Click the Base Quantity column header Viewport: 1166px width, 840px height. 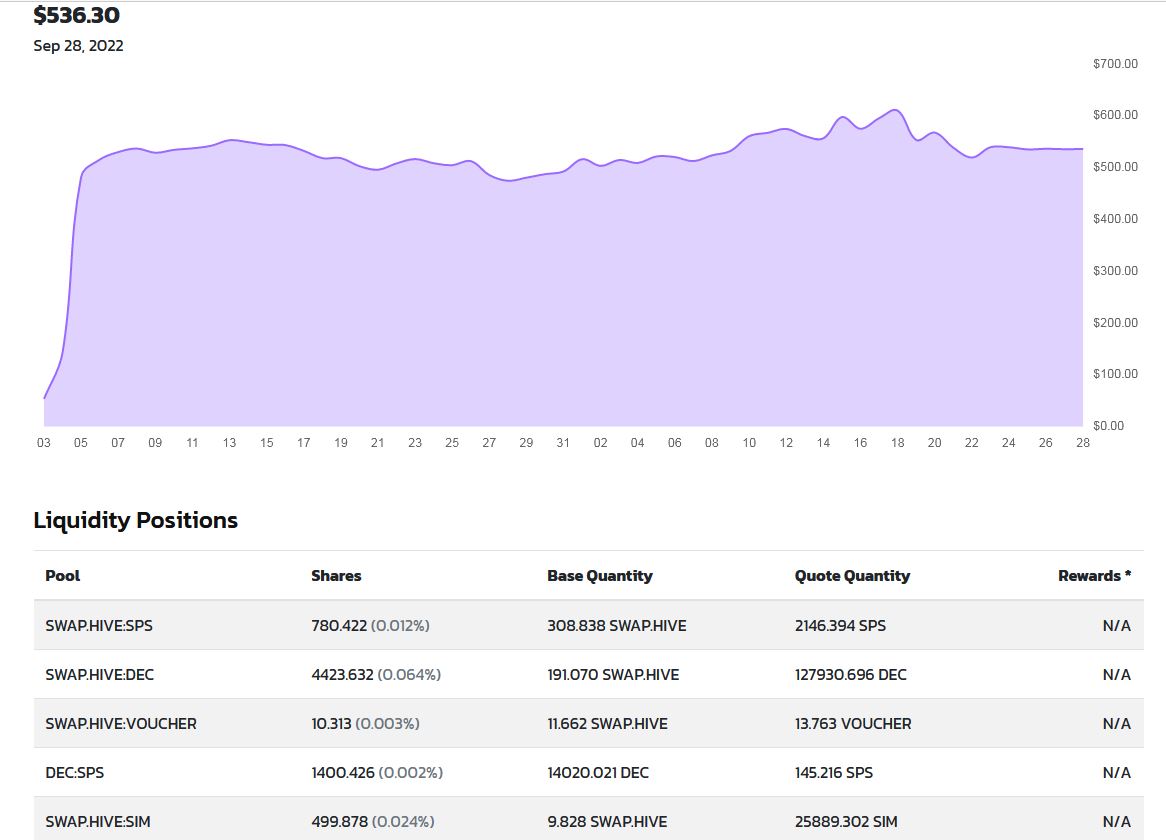(x=599, y=576)
